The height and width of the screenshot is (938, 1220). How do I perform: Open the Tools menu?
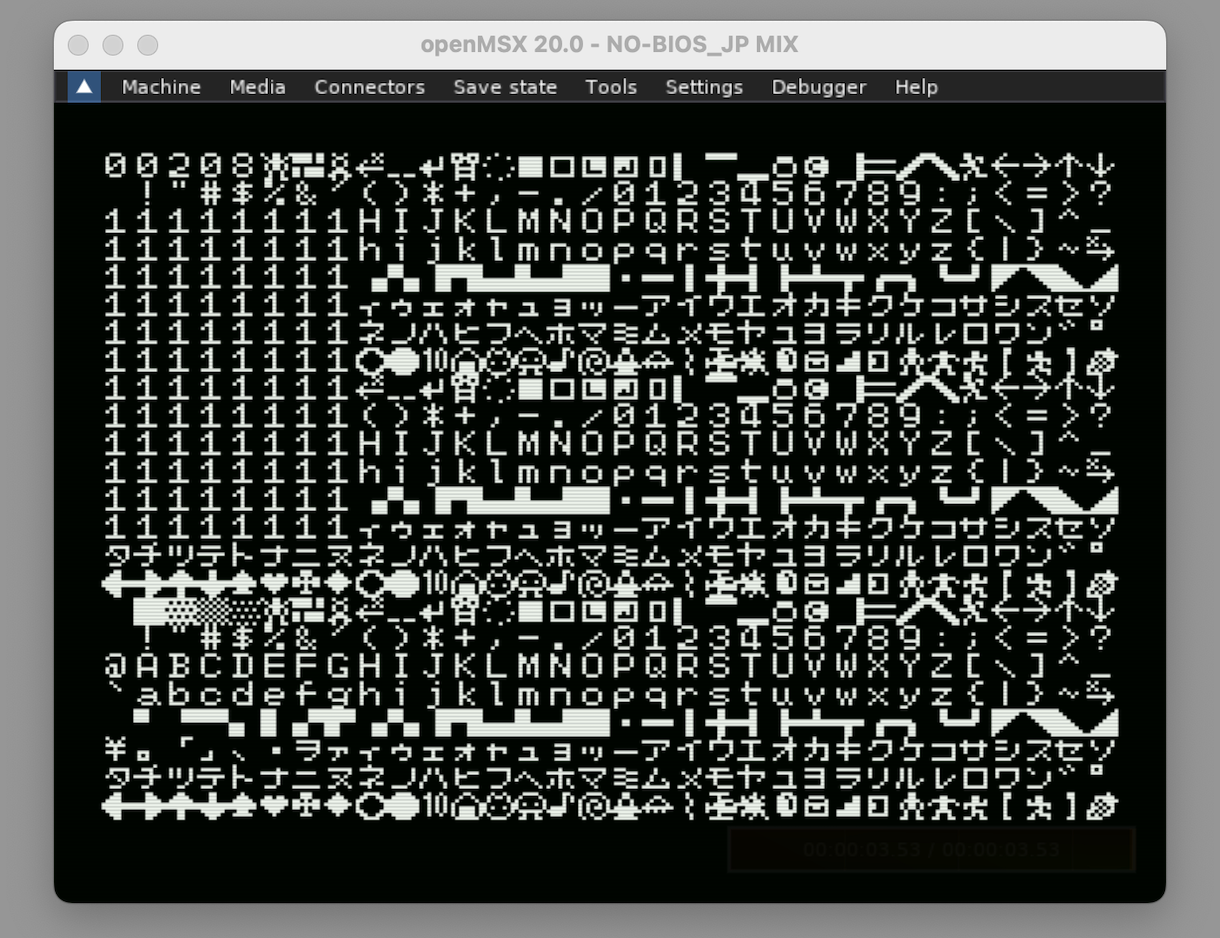[x=611, y=87]
